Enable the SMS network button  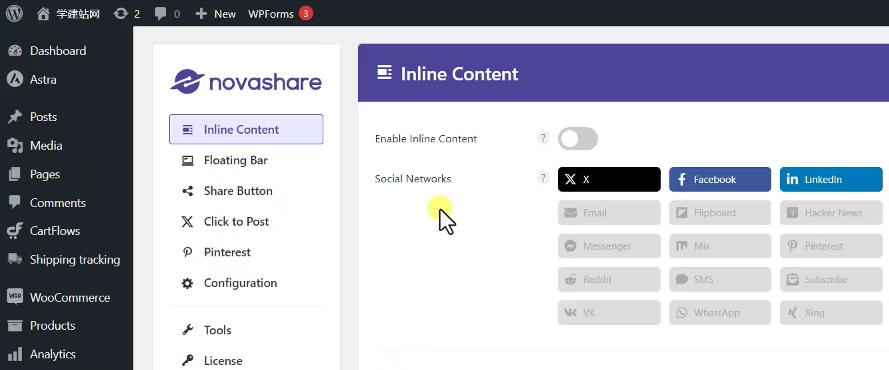(719, 279)
